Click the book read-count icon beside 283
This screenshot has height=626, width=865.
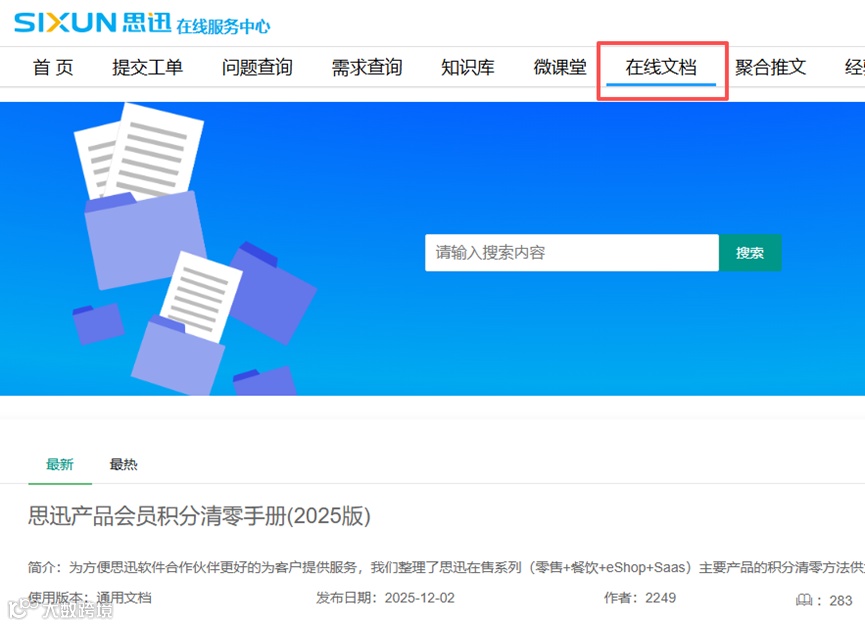804,600
